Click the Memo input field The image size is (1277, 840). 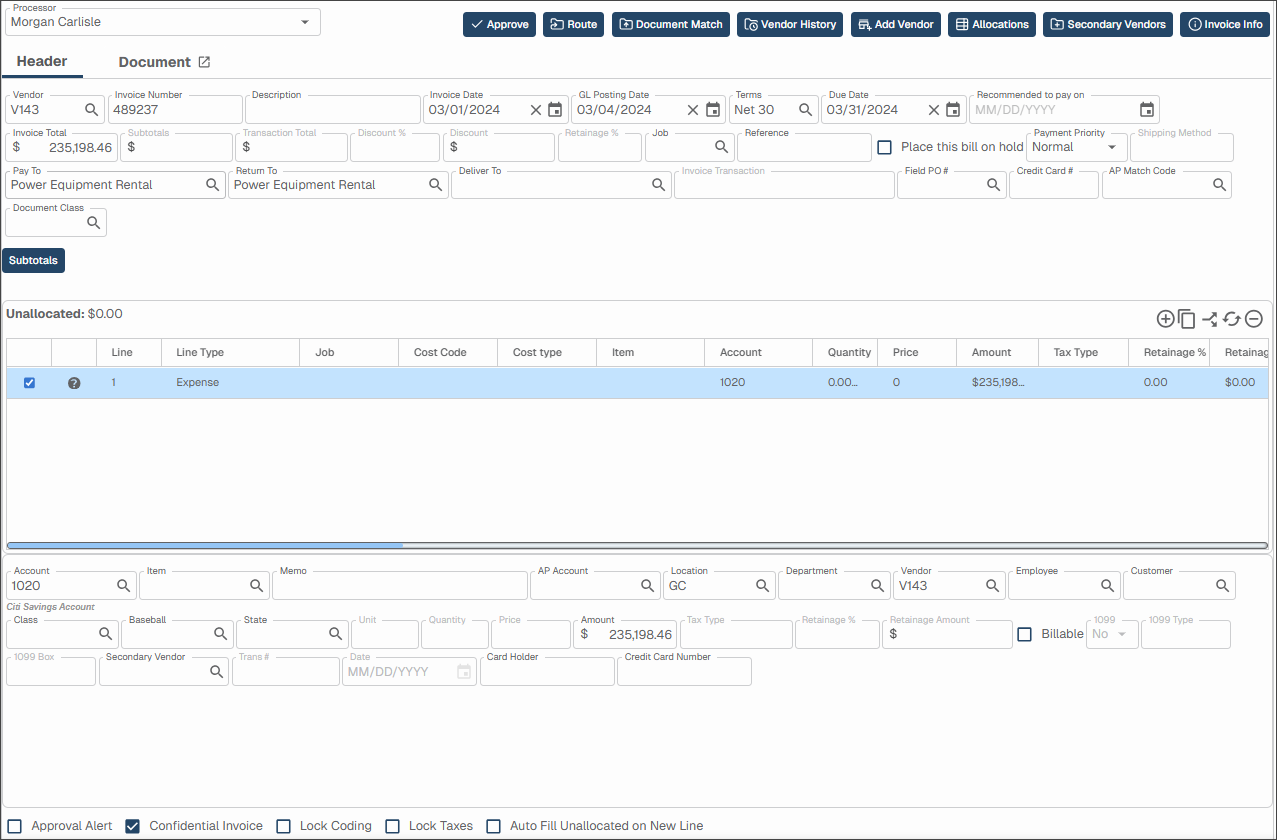pyautogui.click(x=399, y=585)
